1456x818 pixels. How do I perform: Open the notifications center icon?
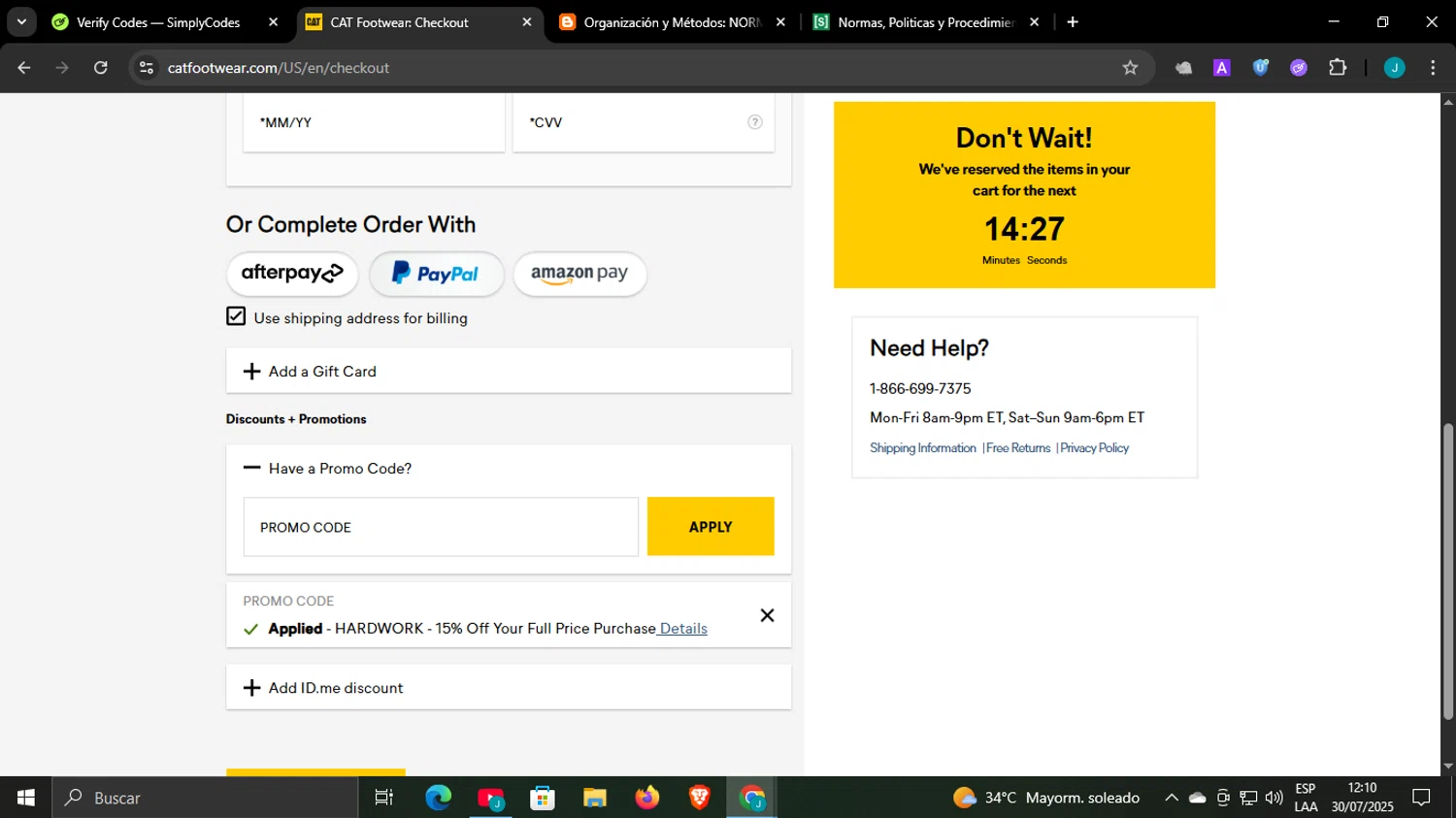point(1422,798)
